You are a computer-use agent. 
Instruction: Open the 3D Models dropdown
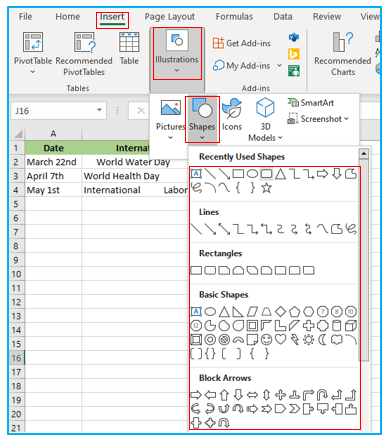coord(280,138)
